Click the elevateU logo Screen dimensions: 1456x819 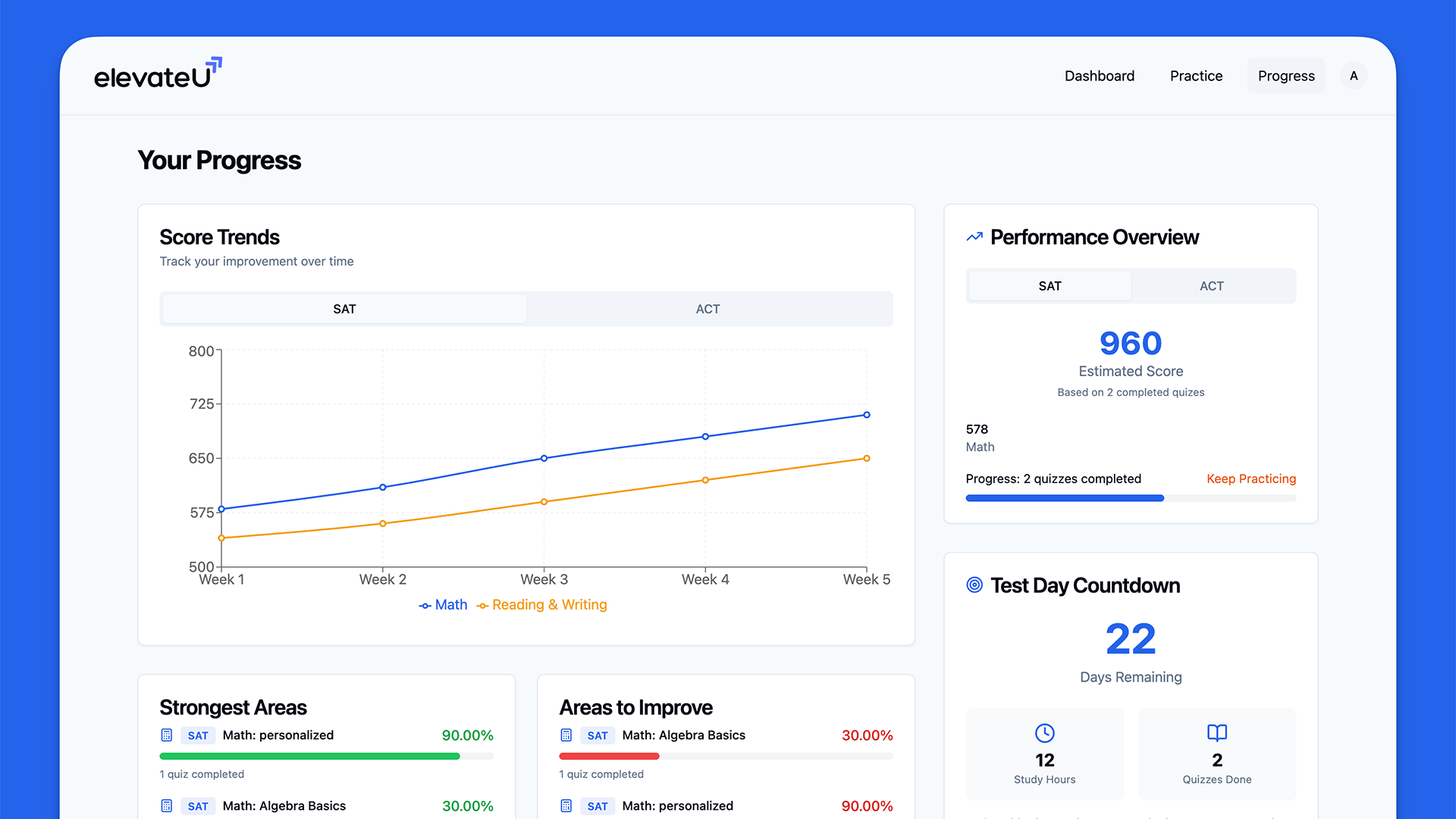tap(158, 74)
